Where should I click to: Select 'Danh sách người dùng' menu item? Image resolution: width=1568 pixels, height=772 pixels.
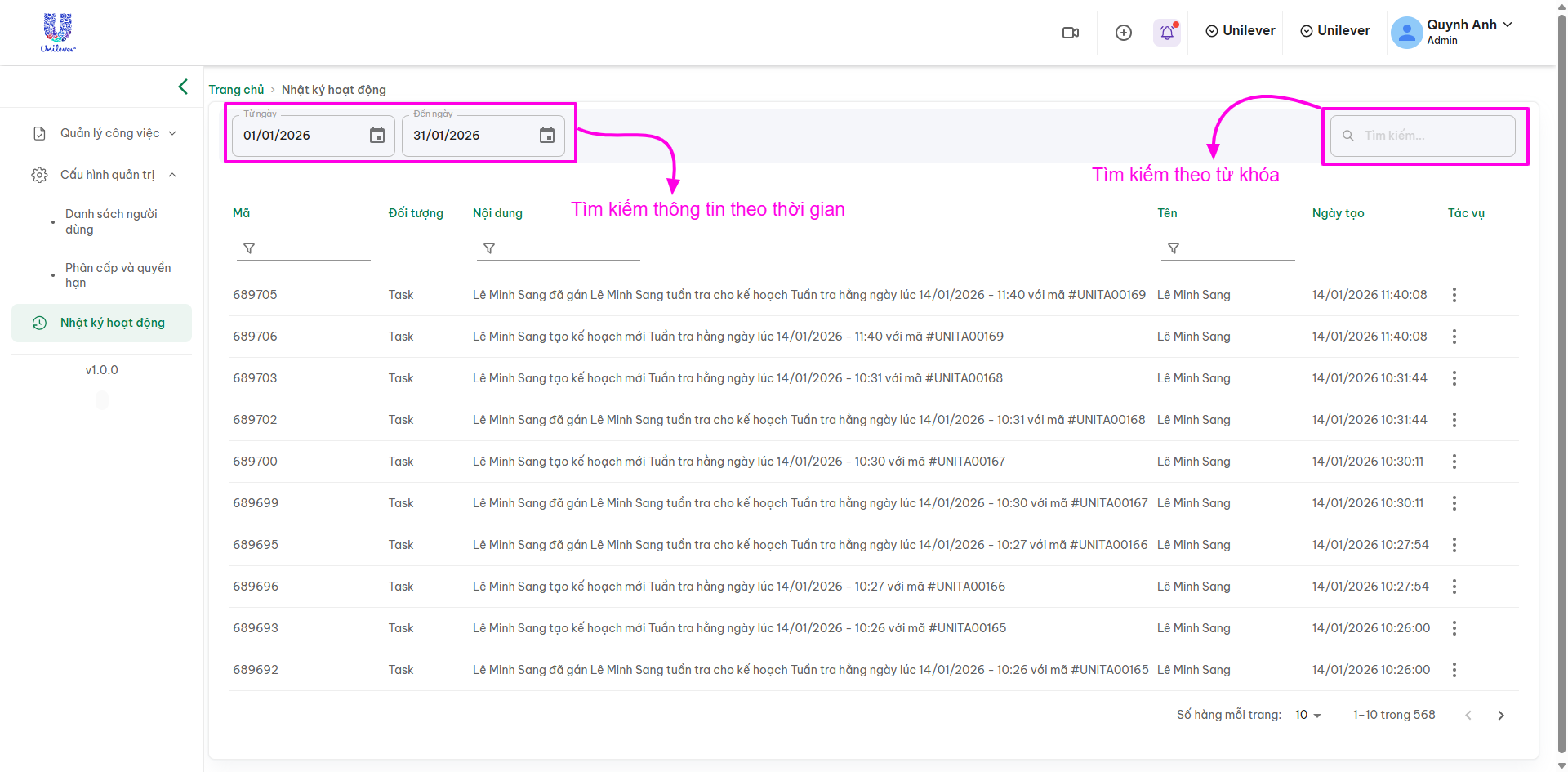[x=112, y=221]
